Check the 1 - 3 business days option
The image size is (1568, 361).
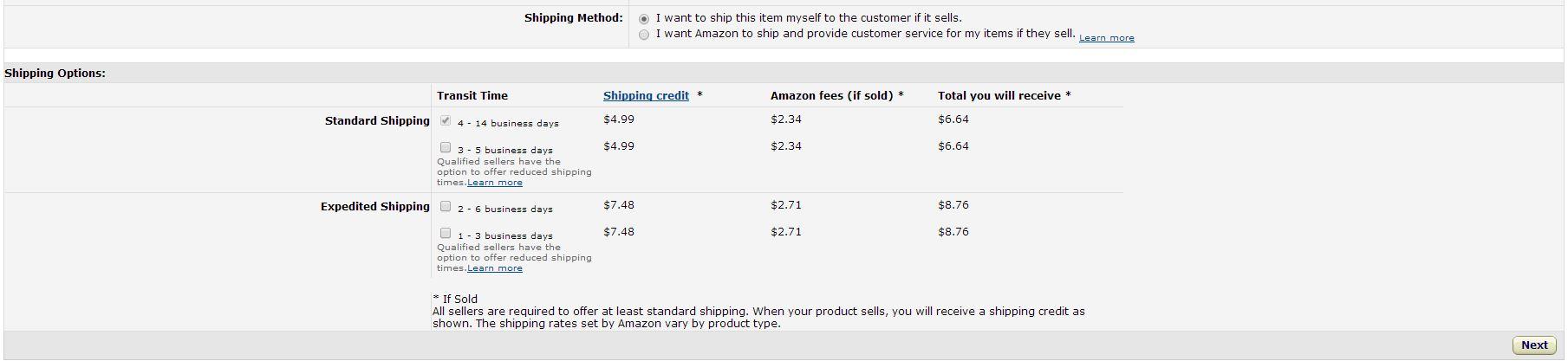click(446, 234)
